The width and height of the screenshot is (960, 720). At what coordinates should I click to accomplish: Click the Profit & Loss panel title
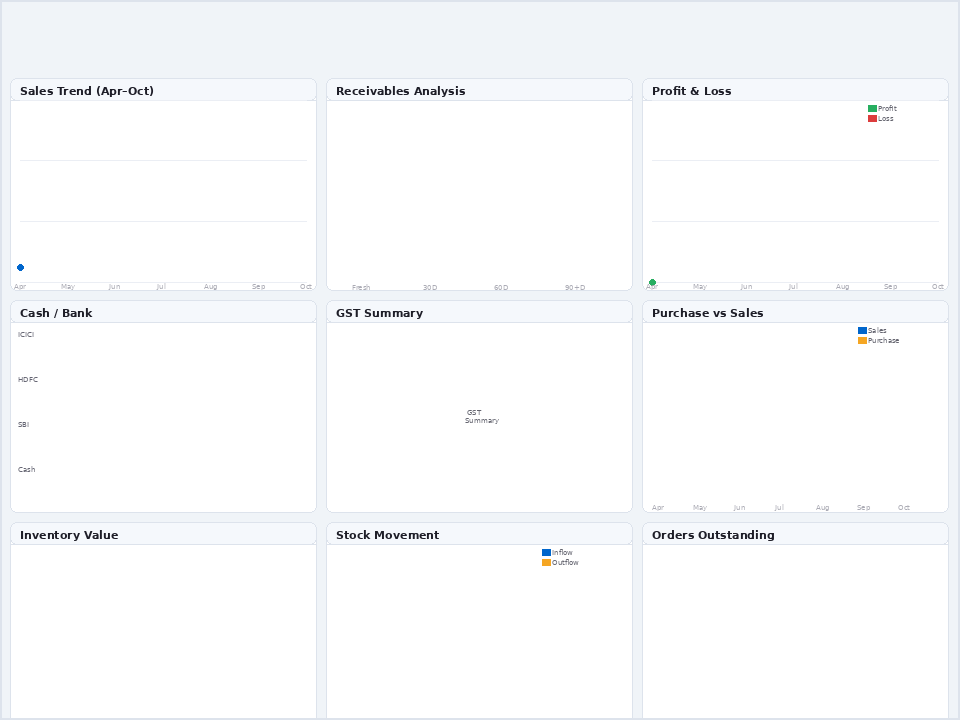click(x=691, y=91)
